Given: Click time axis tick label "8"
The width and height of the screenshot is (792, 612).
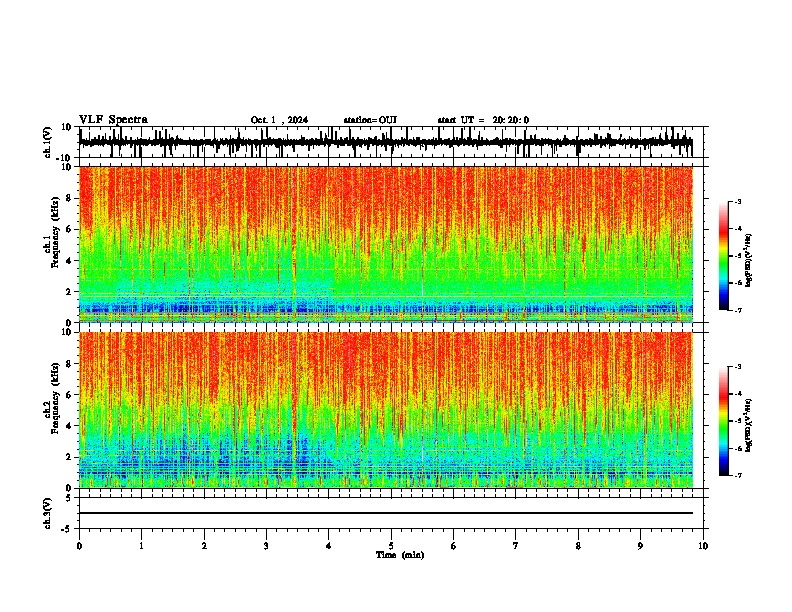Looking at the screenshot, I should tap(578, 546).
